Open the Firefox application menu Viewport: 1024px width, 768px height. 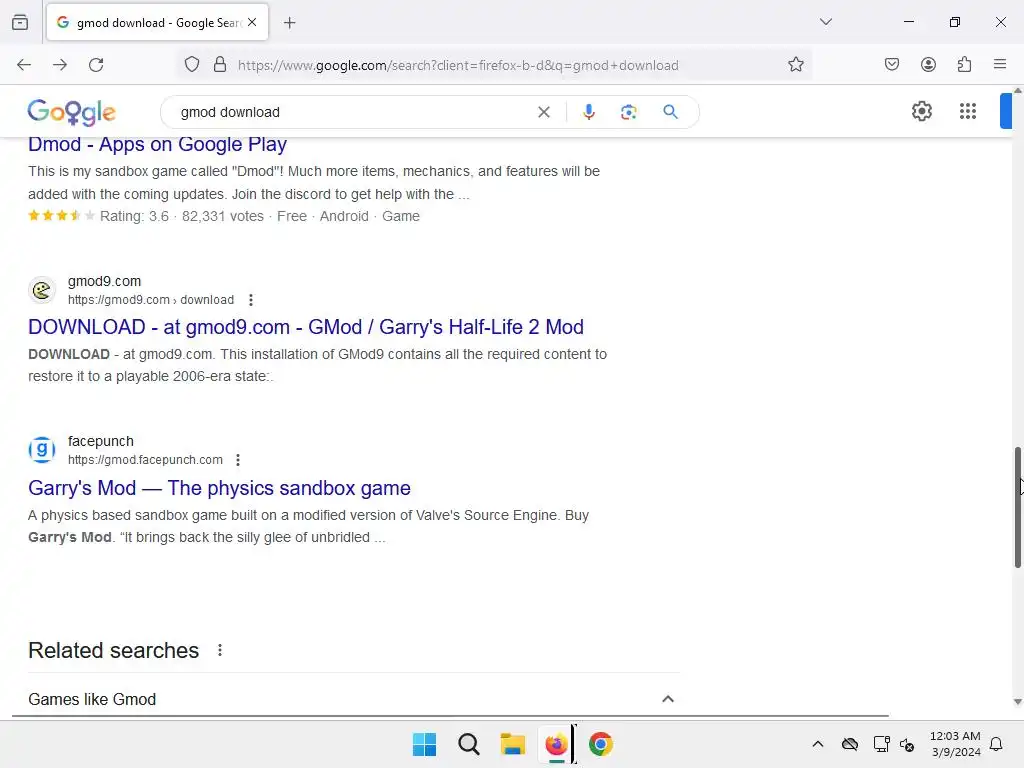pos(1000,64)
